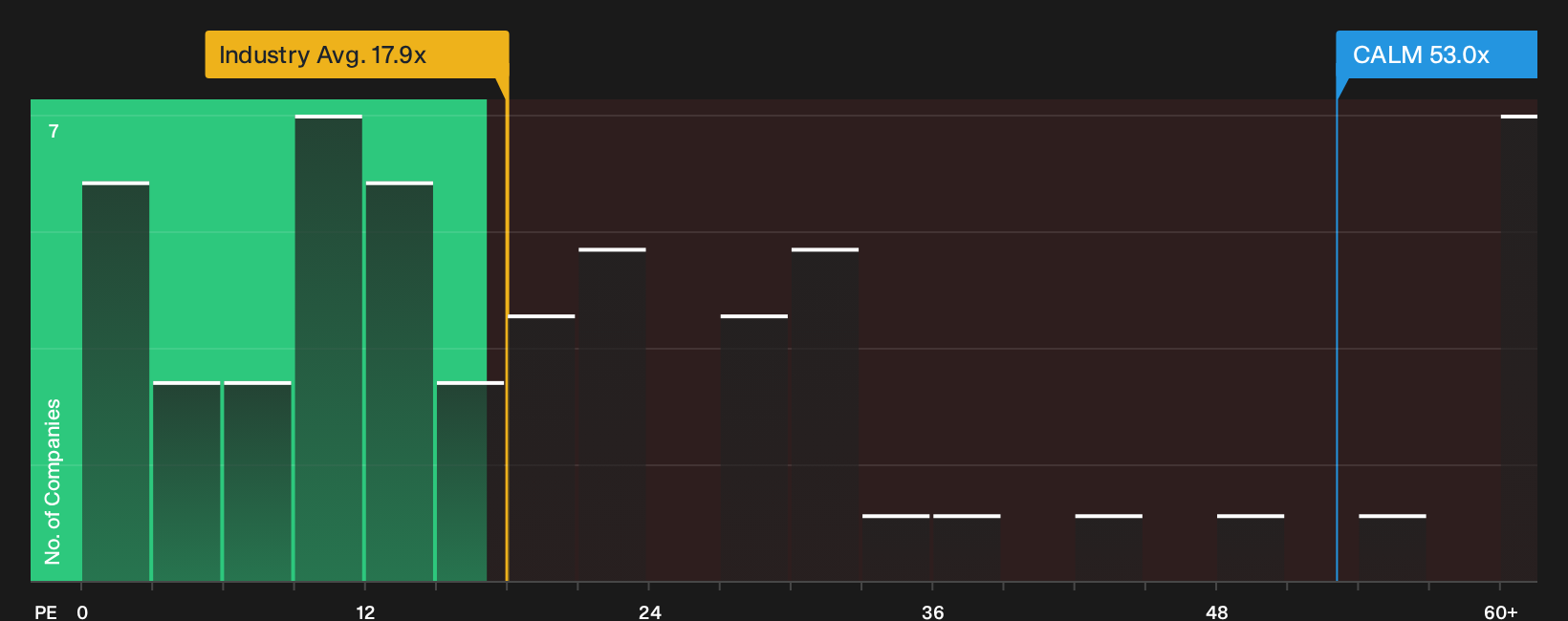Viewport: 1568px width, 621px height.
Task: Click the CALM 53.0x label
Action: click(x=1436, y=54)
